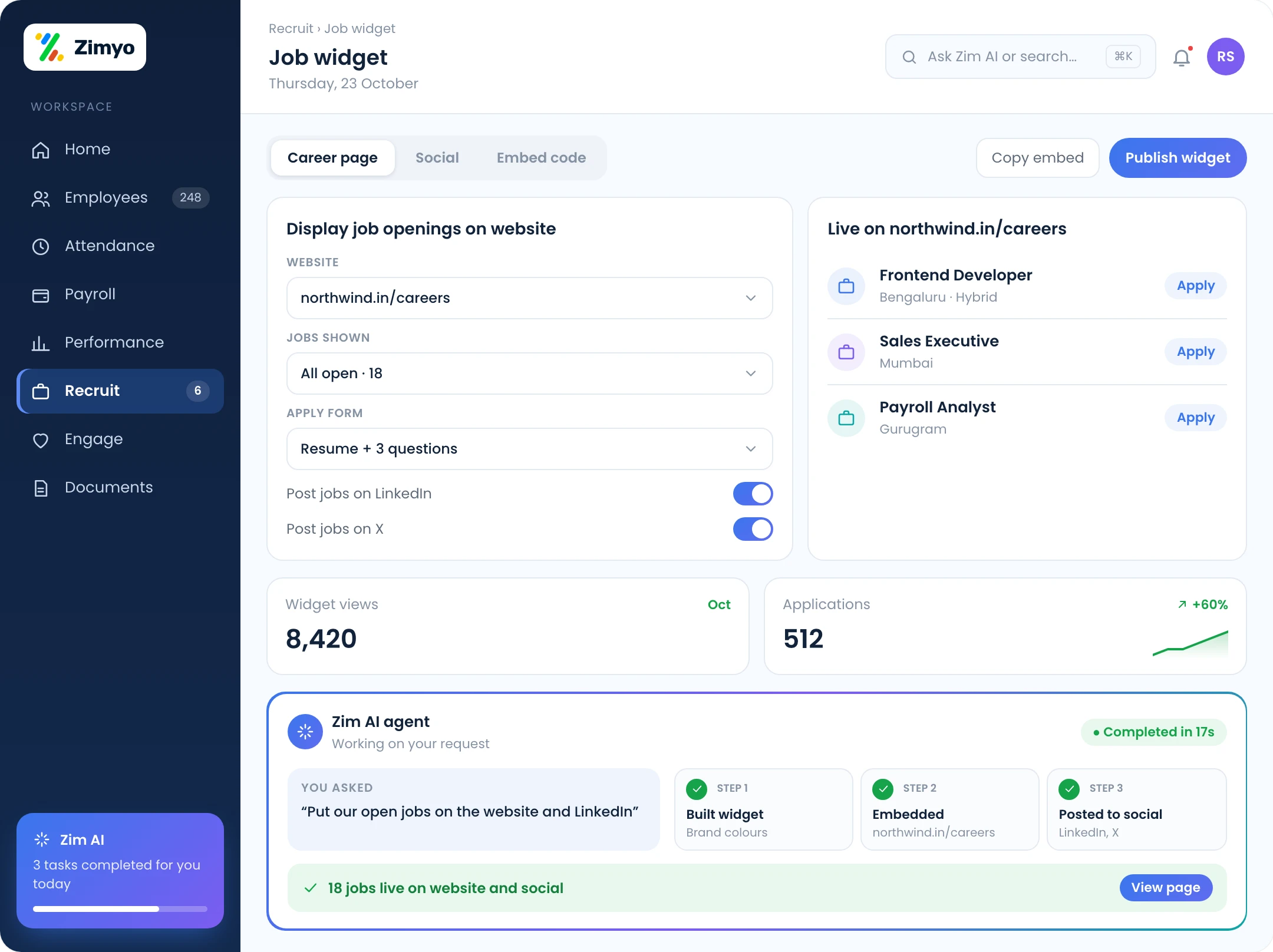Open the Jobs shown dropdown
Image resolution: width=1273 pixels, height=952 pixels.
[529, 373]
